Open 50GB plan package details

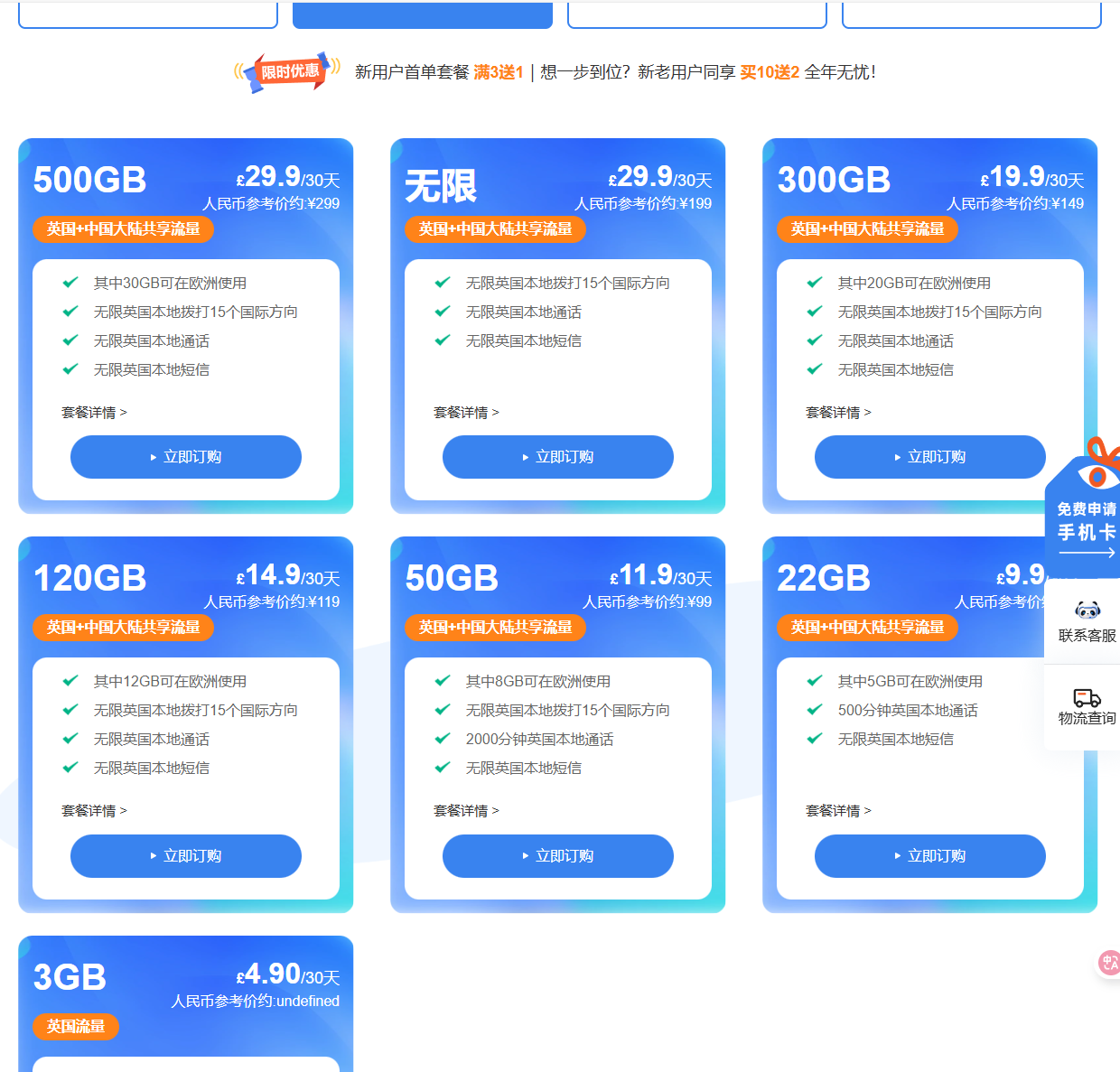[466, 811]
